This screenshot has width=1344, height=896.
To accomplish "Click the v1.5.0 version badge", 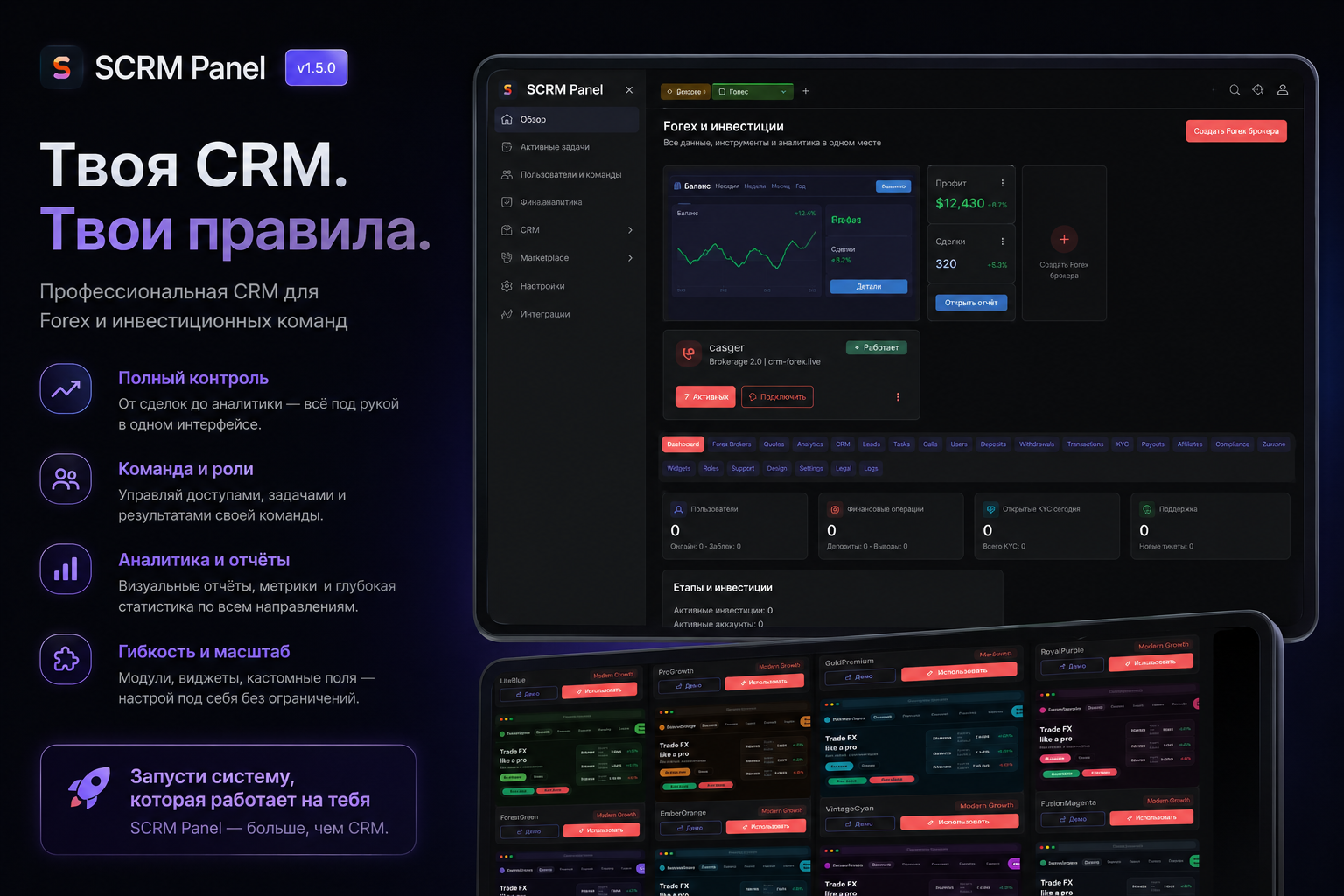I will pyautogui.click(x=316, y=67).
